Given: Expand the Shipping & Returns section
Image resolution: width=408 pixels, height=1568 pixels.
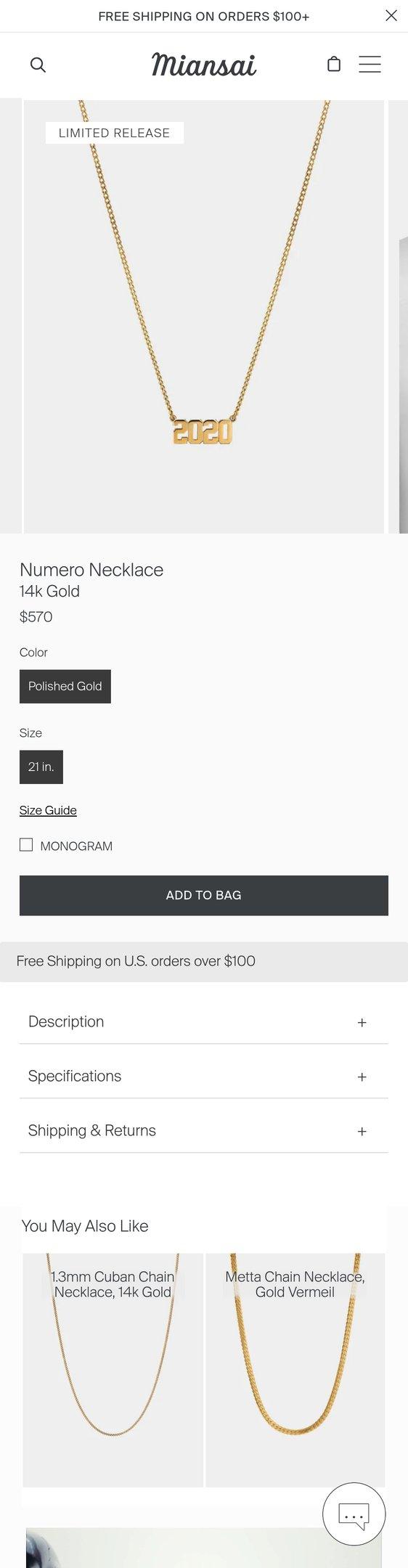Looking at the screenshot, I should [204, 1130].
